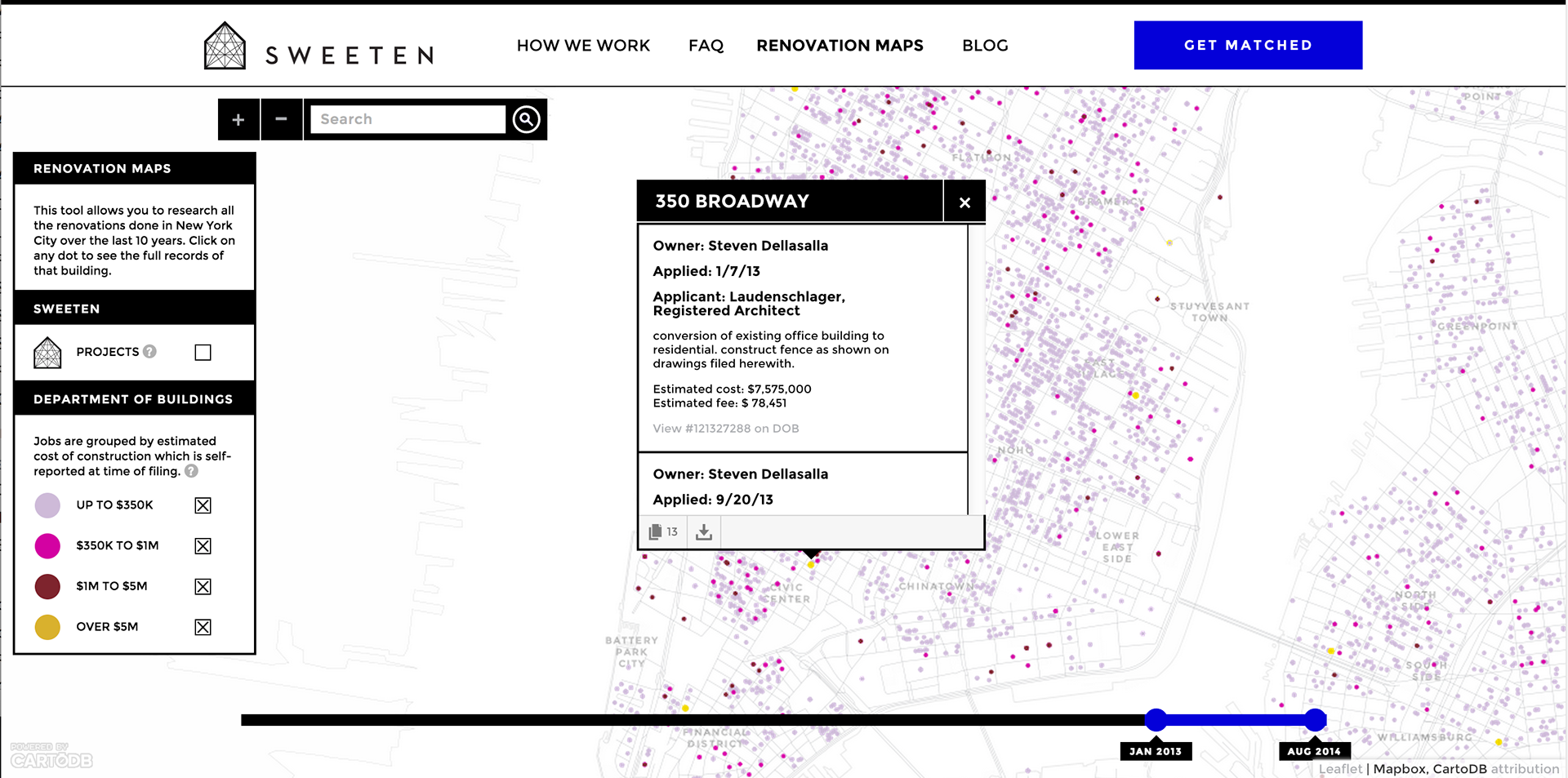The height and width of the screenshot is (778, 1568).
Task: Click 'Owner: Steven Dellasalla' in first record
Action: point(740,246)
